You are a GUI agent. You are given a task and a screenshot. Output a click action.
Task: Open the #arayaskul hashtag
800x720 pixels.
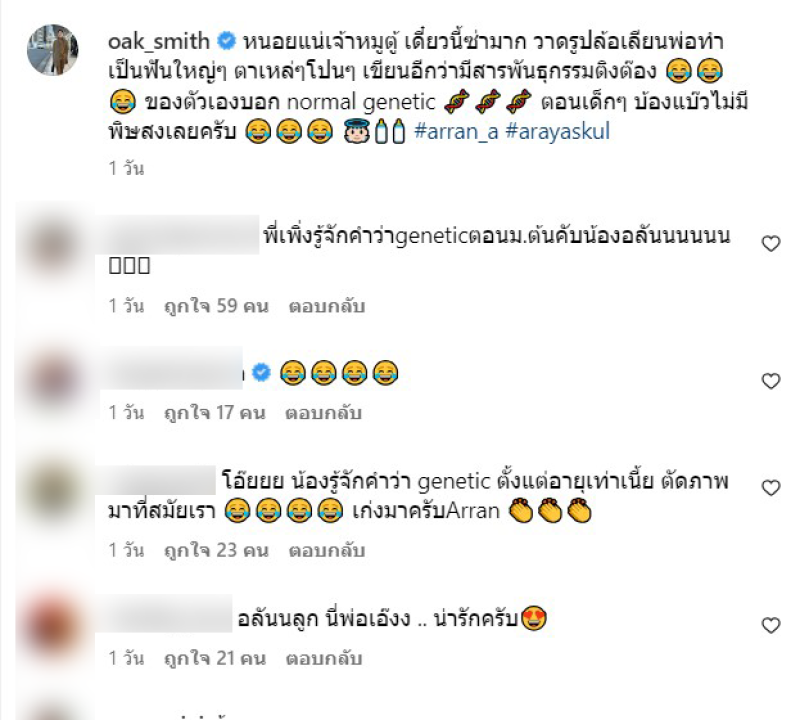[x=558, y=132]
